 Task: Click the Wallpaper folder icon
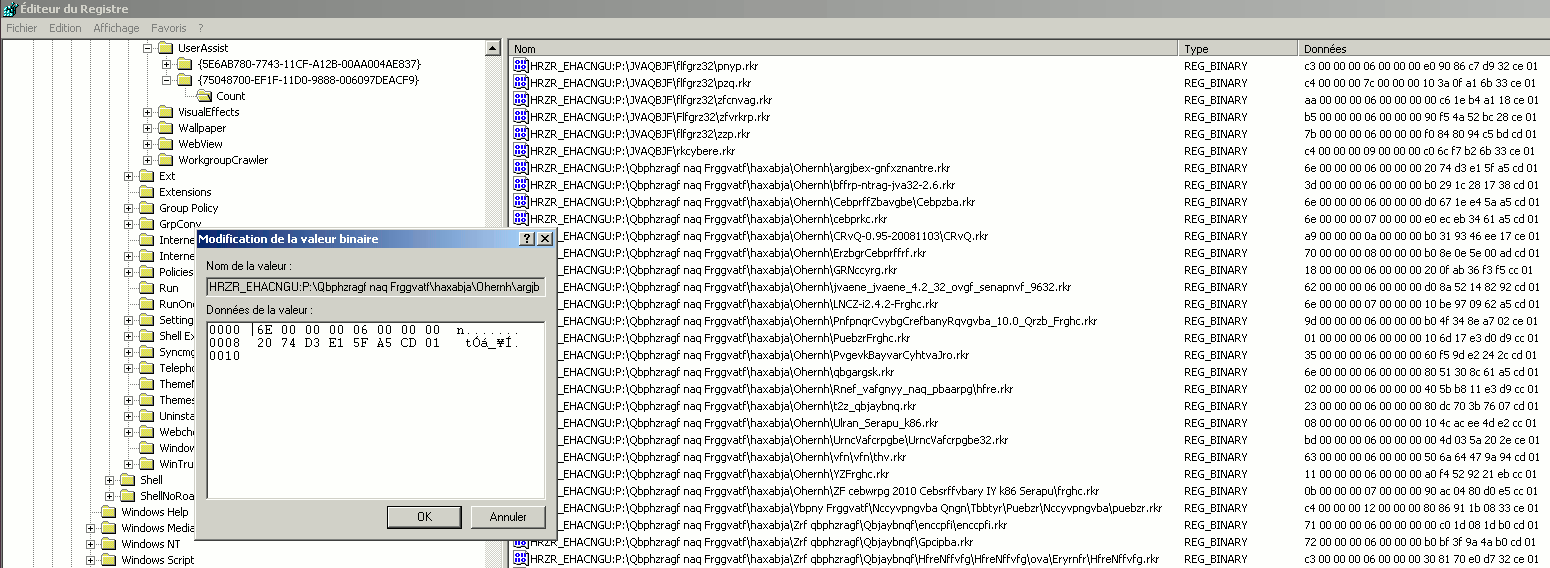tap(166, 128)
